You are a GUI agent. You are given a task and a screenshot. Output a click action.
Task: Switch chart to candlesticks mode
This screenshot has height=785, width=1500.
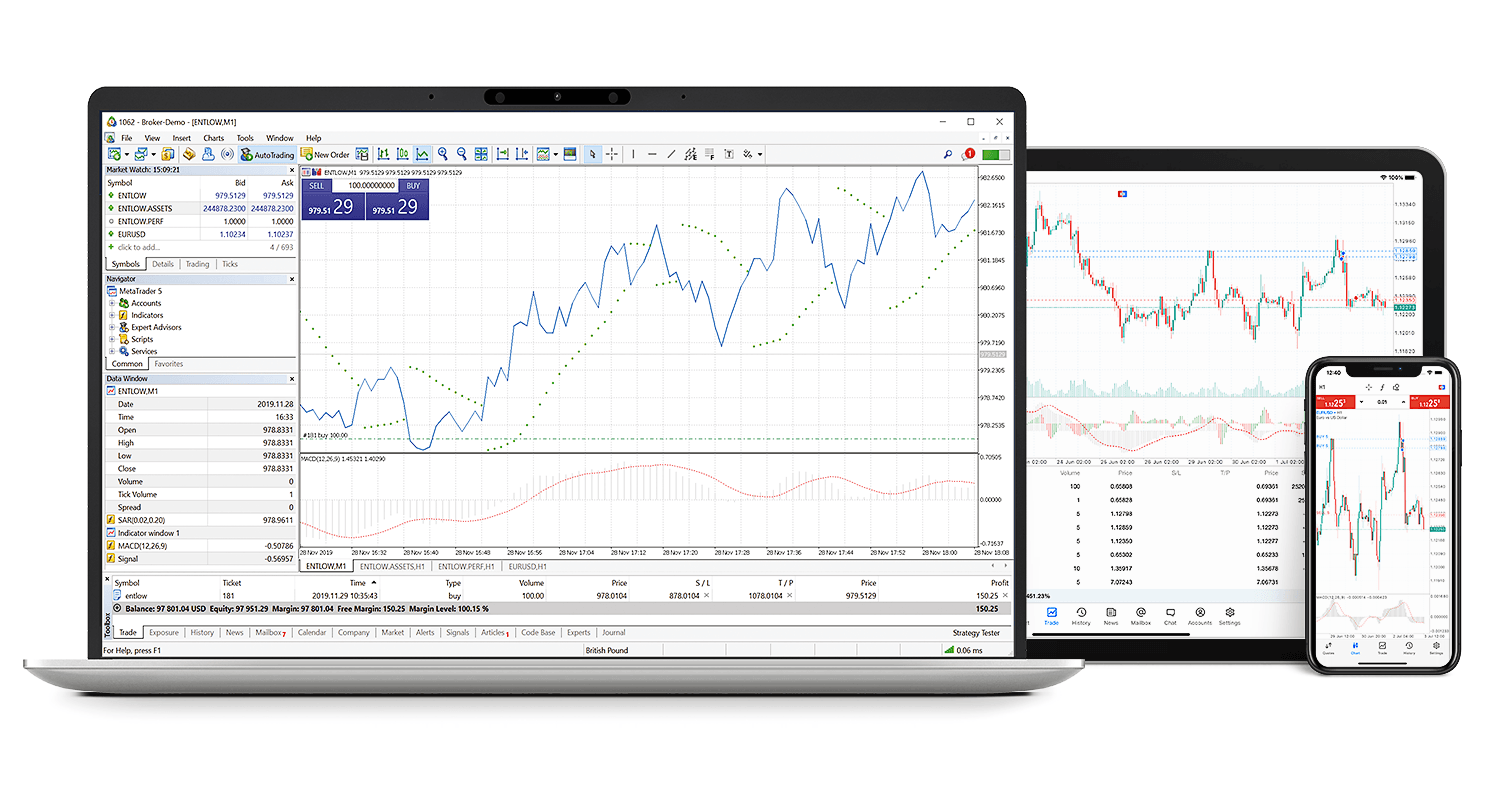[x=403, y=154]
